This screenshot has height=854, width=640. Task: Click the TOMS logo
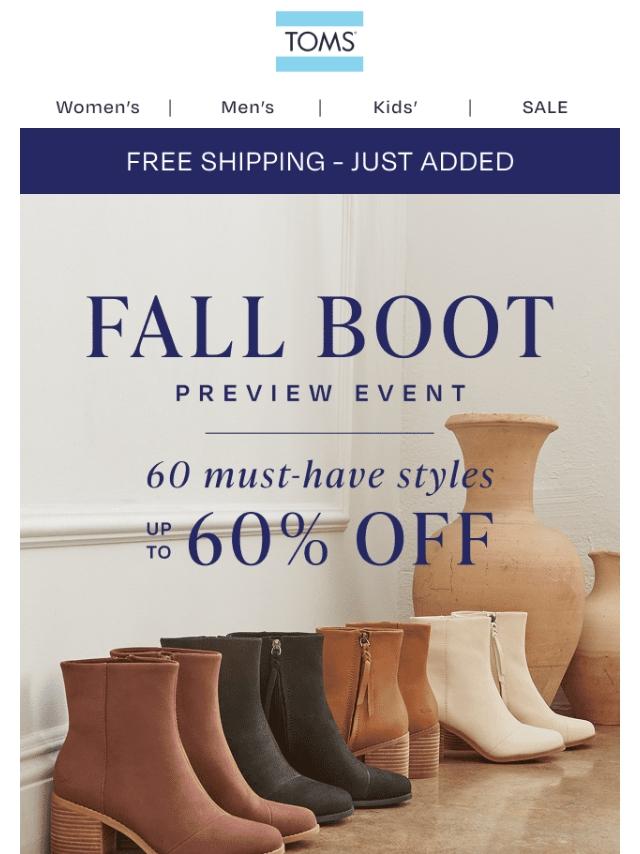point(319,41)
